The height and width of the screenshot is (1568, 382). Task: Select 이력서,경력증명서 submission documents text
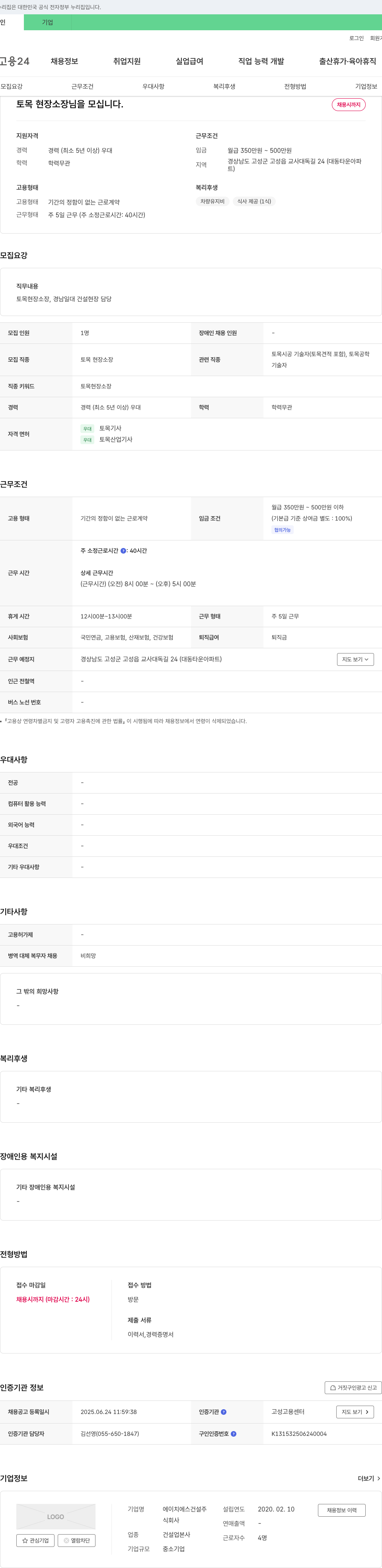[150, 1334]
